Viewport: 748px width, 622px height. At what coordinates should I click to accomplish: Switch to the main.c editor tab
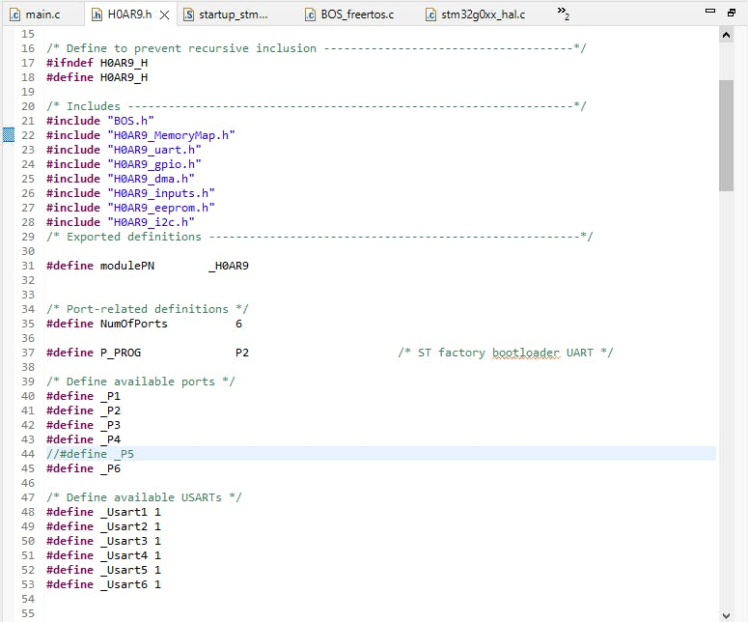[42, 14]
